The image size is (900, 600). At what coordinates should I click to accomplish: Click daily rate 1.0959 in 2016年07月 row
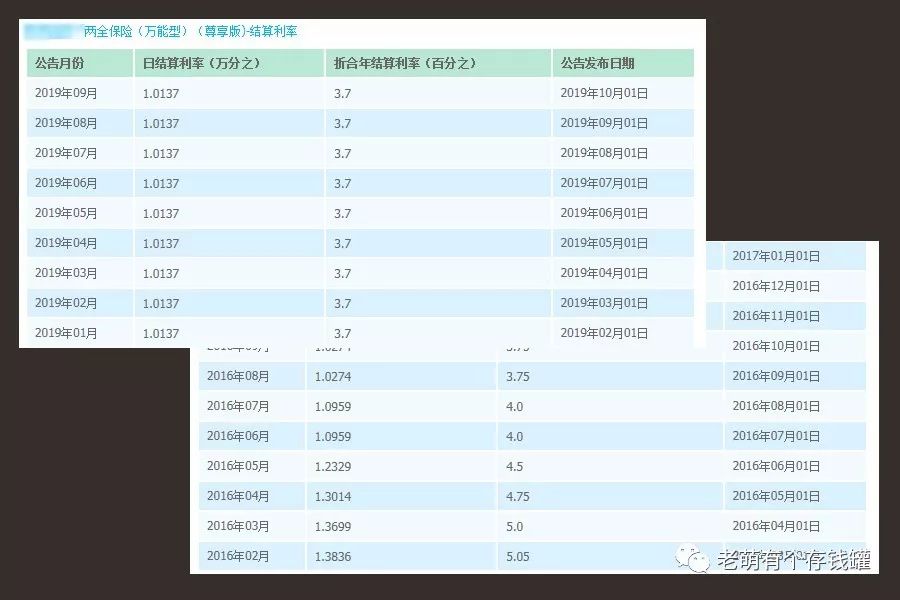(x=333, y=407)
